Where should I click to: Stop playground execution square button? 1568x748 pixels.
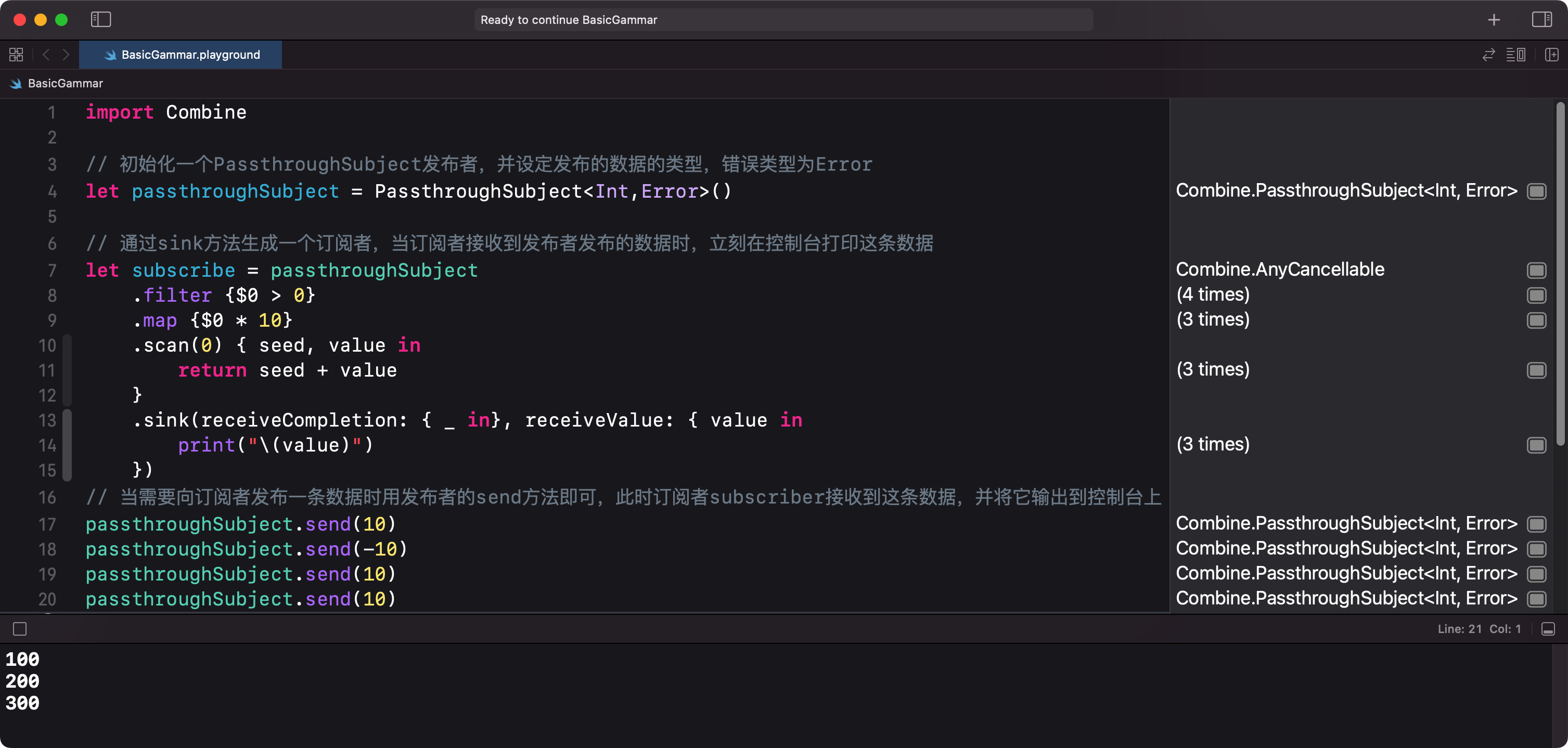20,629
